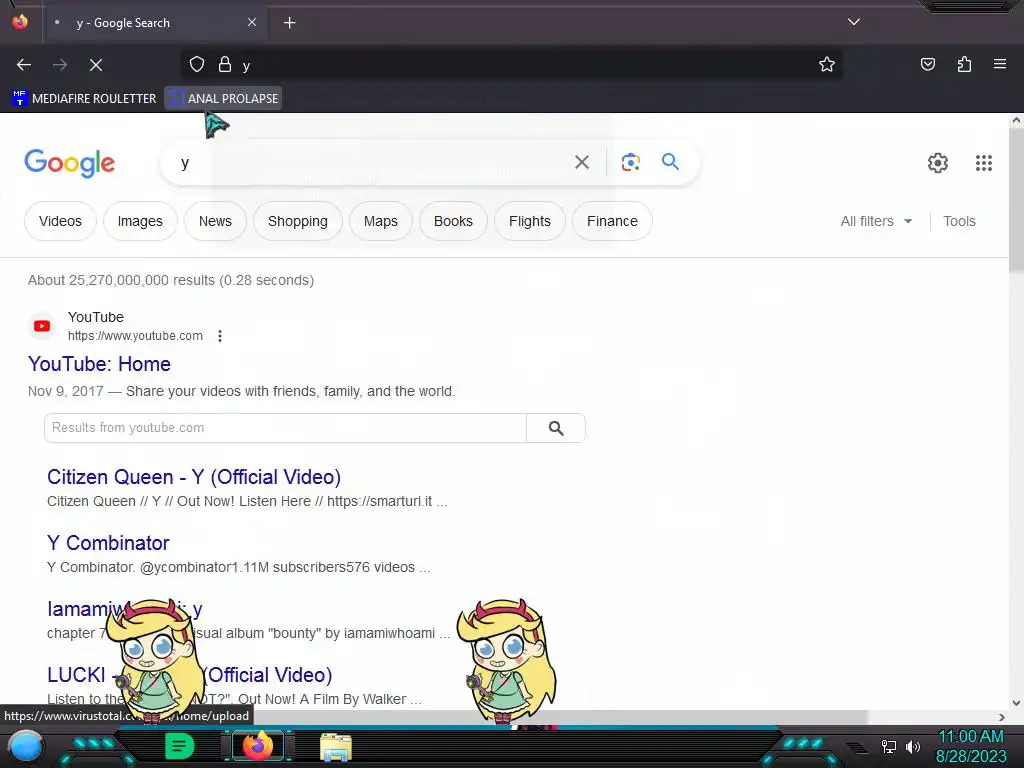Search within youtube.com using the magnifier button
Screen dimensions: 1024x768
(x=556, y=428)
